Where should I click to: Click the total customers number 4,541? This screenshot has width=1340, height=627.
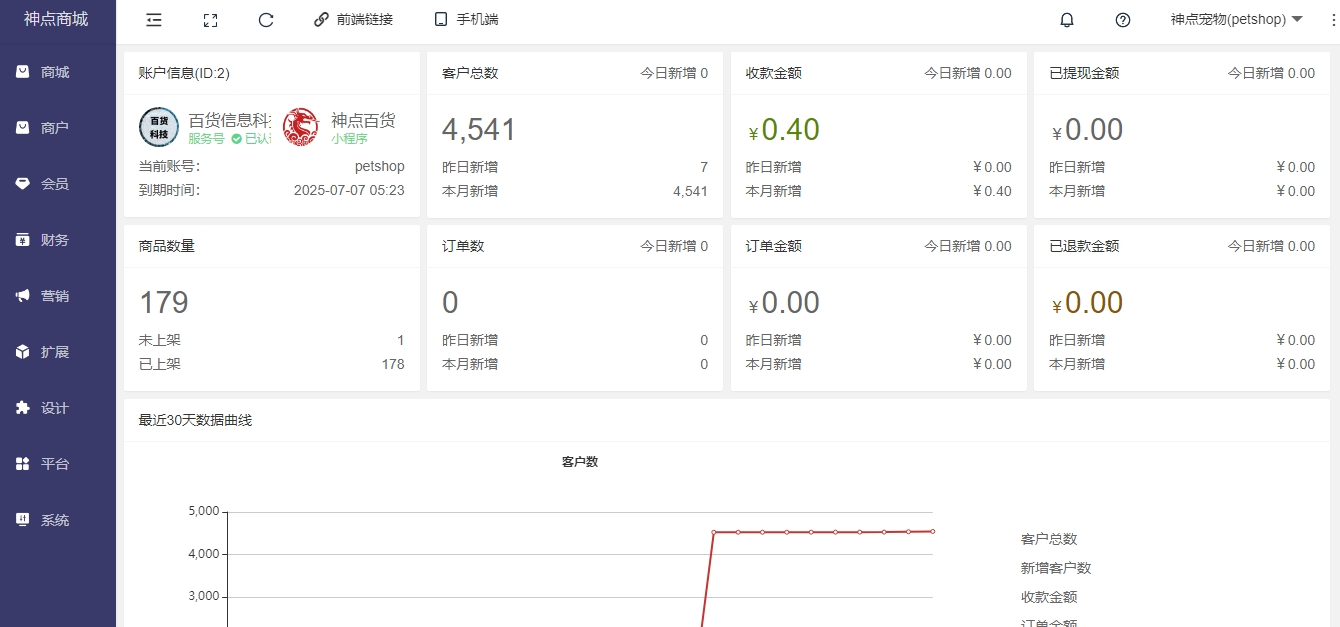479,130
